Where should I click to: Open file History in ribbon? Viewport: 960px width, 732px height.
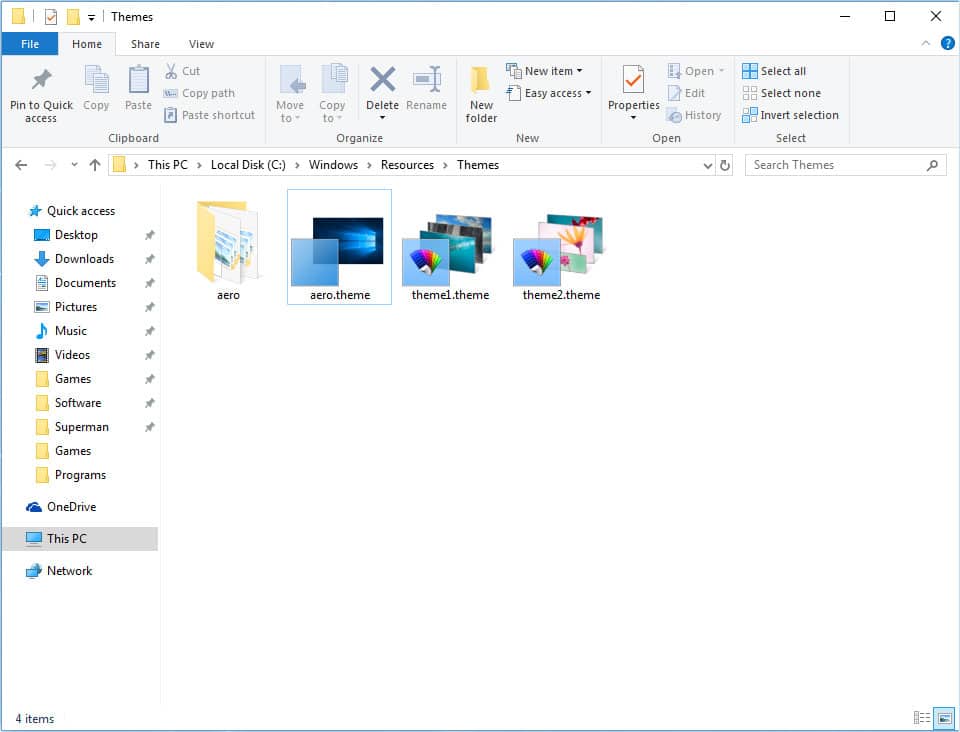pos(694,115)
